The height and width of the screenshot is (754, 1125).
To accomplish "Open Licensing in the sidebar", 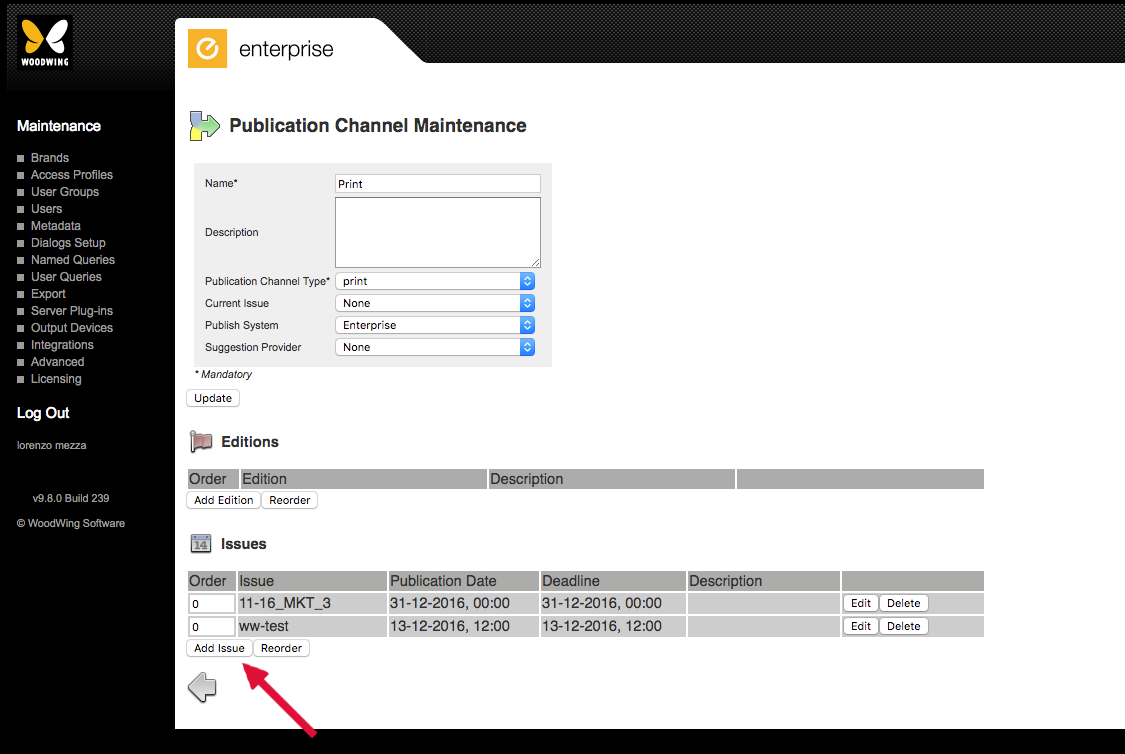I will click(56, 379).
